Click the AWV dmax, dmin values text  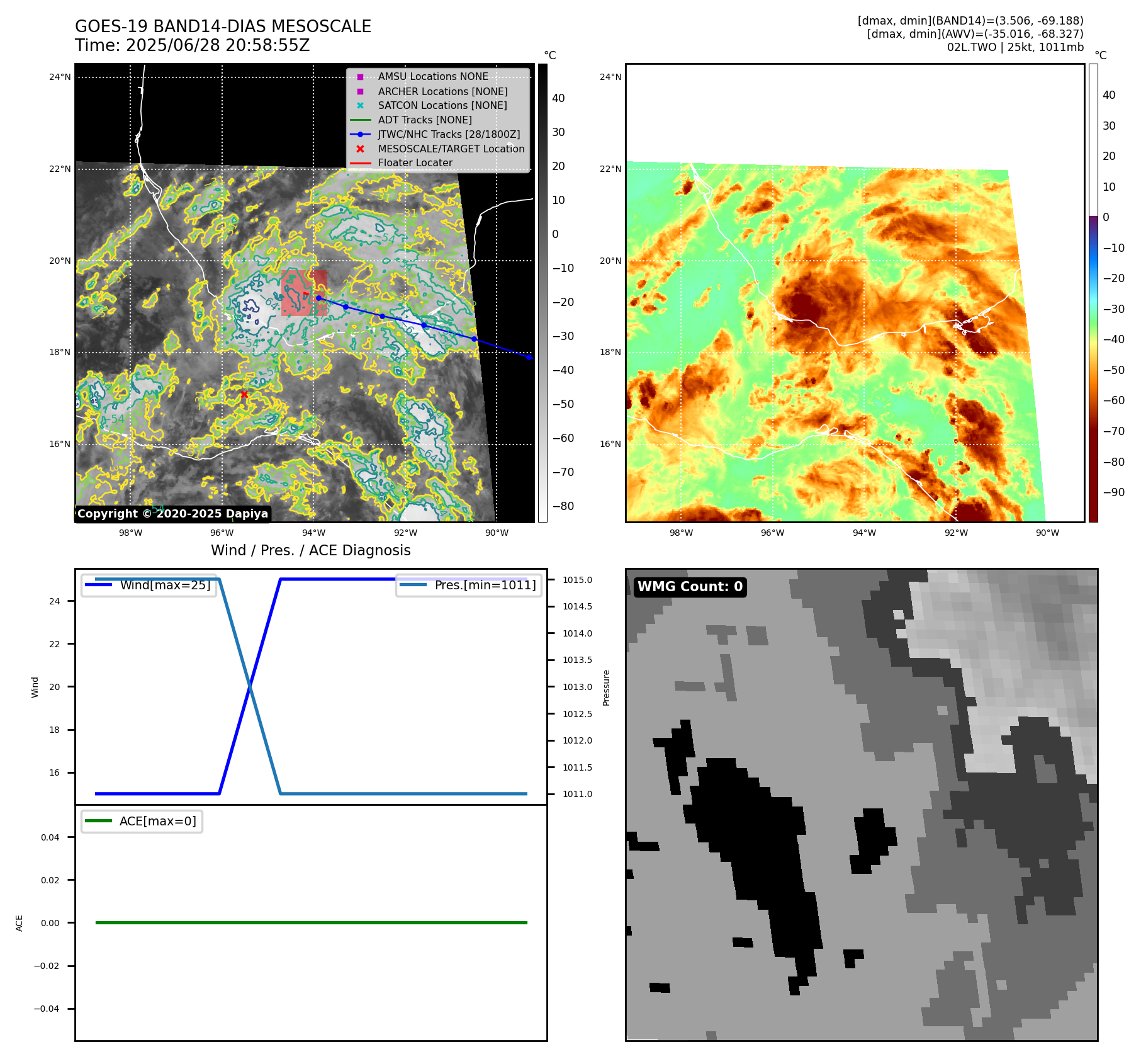tap(975, 34)
